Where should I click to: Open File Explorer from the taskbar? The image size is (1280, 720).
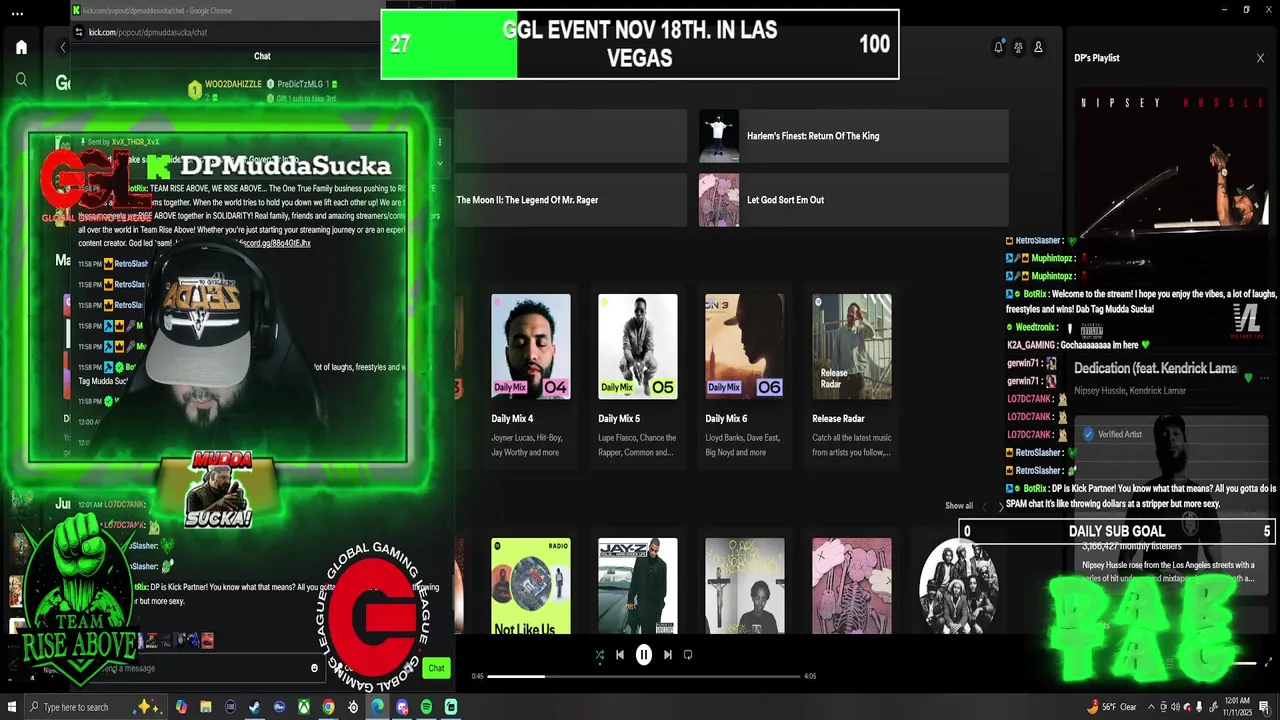(205, 707)
